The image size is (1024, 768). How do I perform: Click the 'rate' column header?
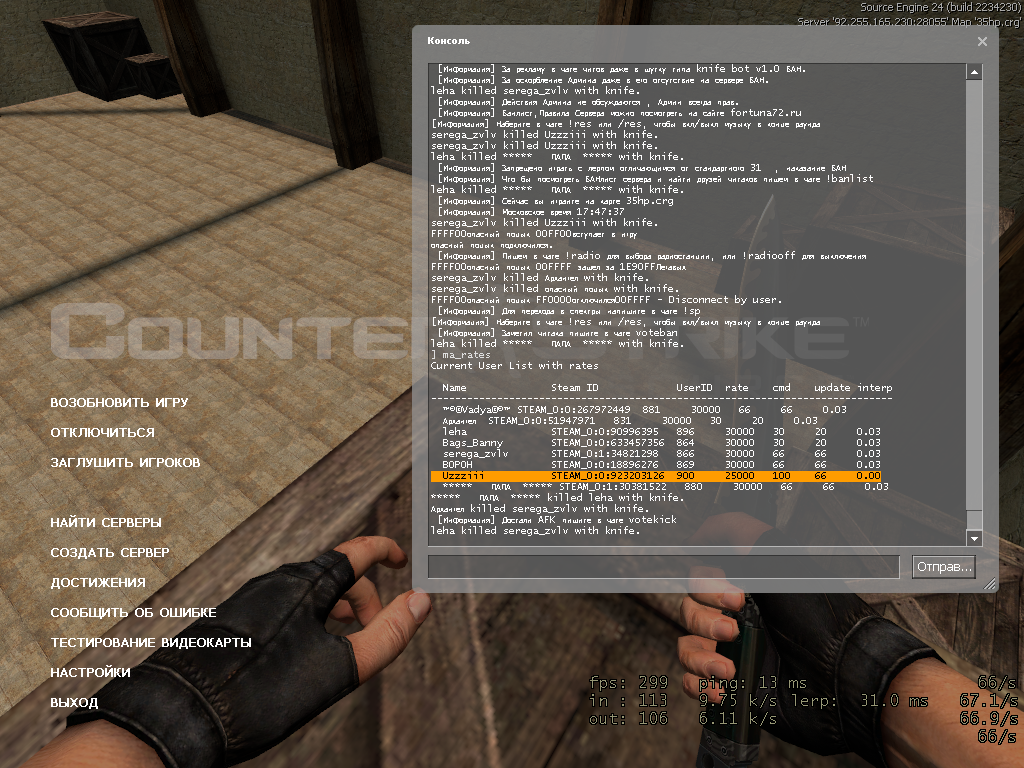737,388
